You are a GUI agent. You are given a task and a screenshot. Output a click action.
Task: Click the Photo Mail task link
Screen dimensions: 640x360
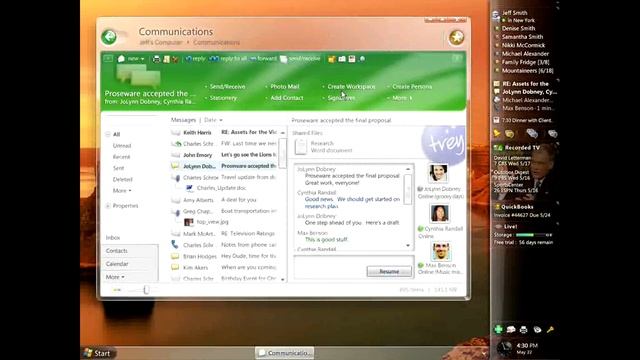(x=284, y=87)
